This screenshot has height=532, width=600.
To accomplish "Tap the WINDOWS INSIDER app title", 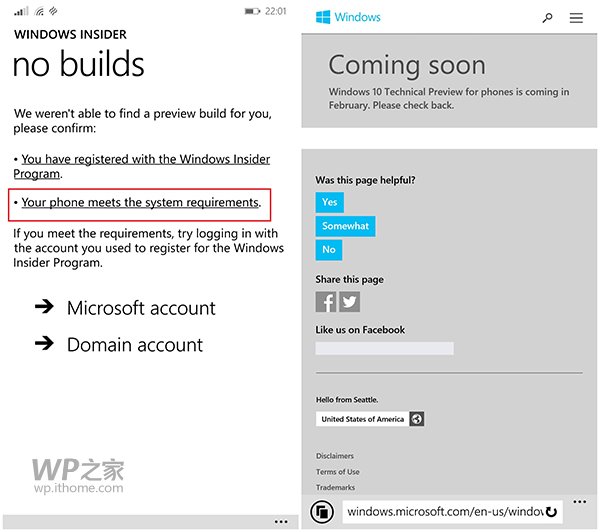I will point(70,34).
